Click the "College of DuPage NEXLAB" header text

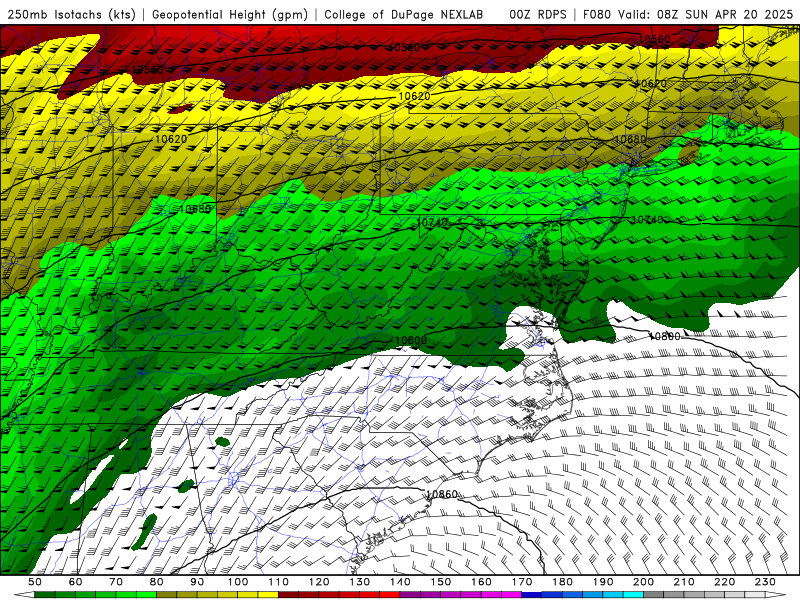coord(404,14)
